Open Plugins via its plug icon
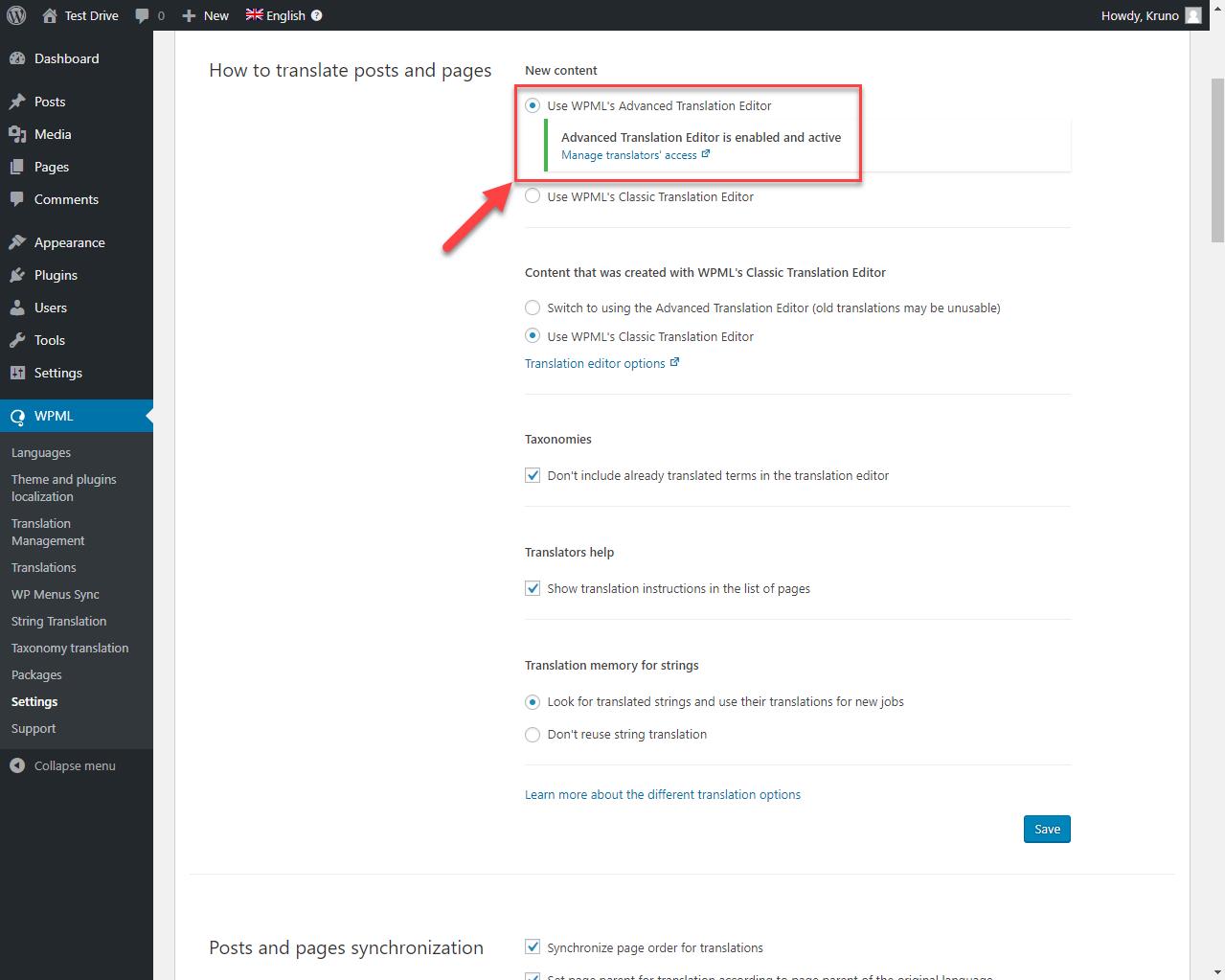This screenshot has height=980, width=1225. pos(17,275)
